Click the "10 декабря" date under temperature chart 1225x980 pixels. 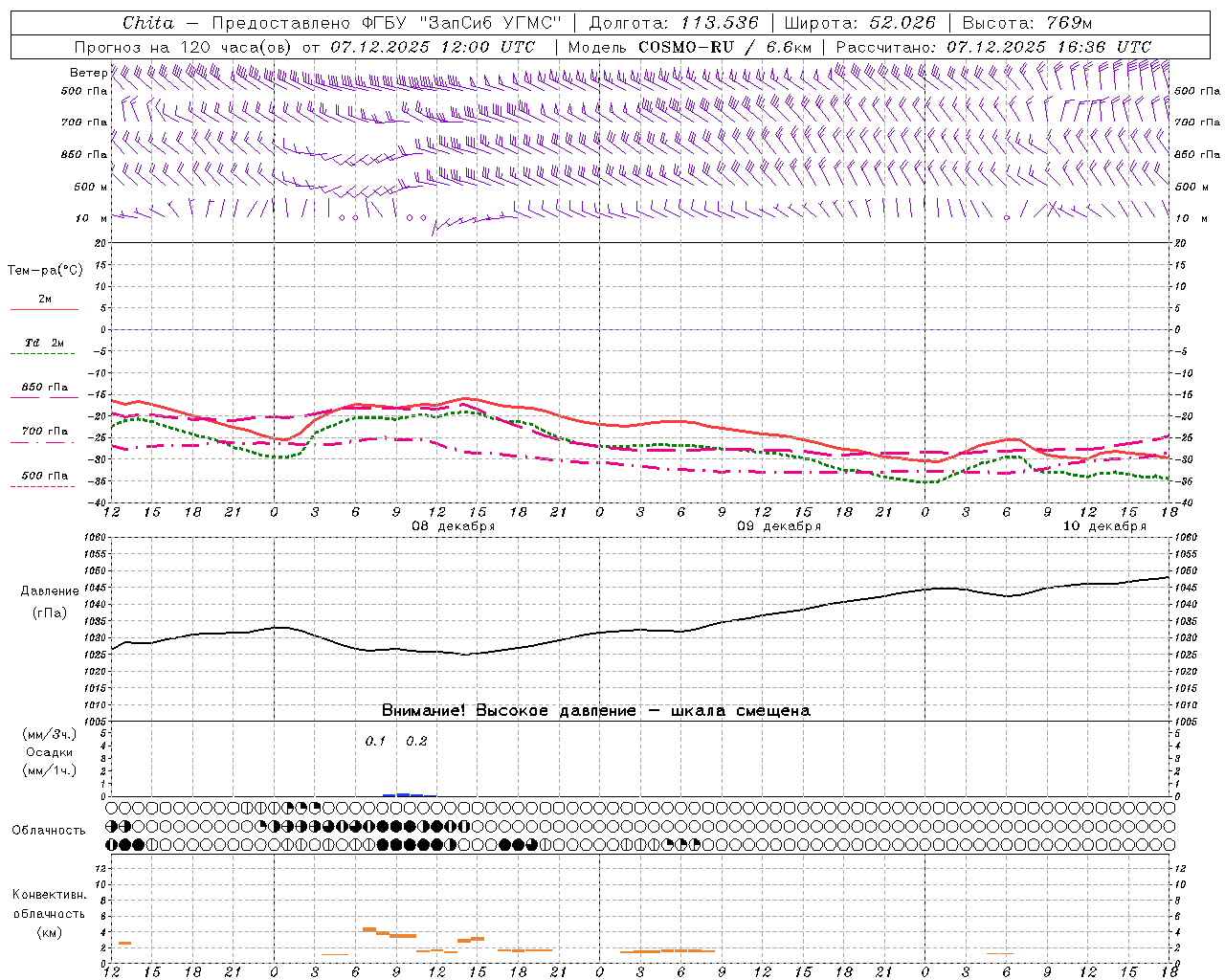pos(1104,526)
